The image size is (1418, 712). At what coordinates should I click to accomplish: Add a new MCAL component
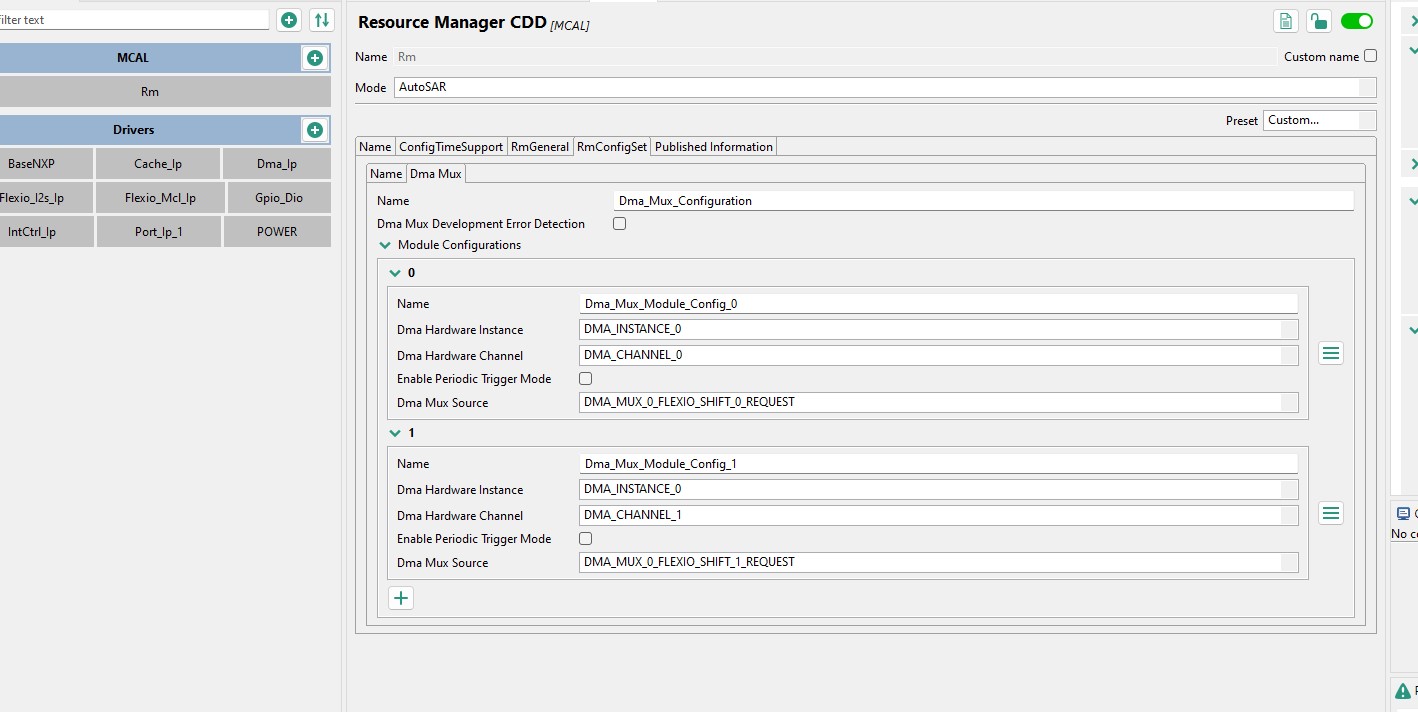click(315, 58)
